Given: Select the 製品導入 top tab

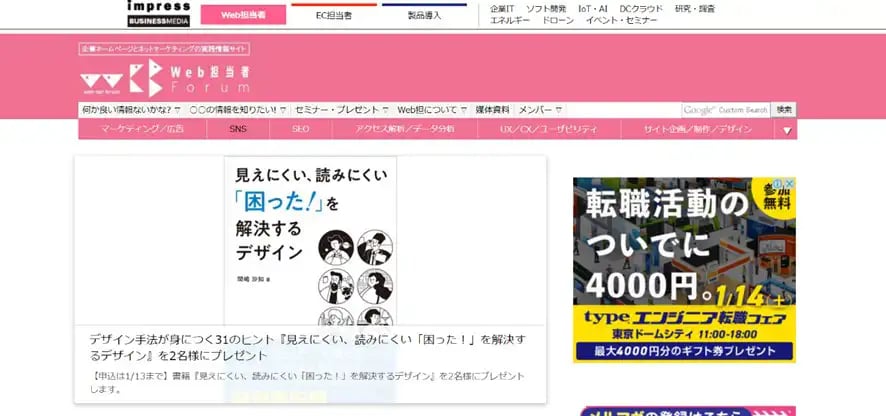Looking at the screenshot, I should point(424,15).
